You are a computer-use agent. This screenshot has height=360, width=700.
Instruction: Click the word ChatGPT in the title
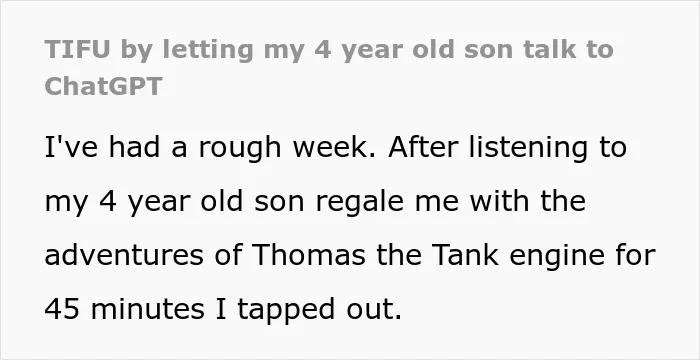pyautogui.click(x=103, y=86)
